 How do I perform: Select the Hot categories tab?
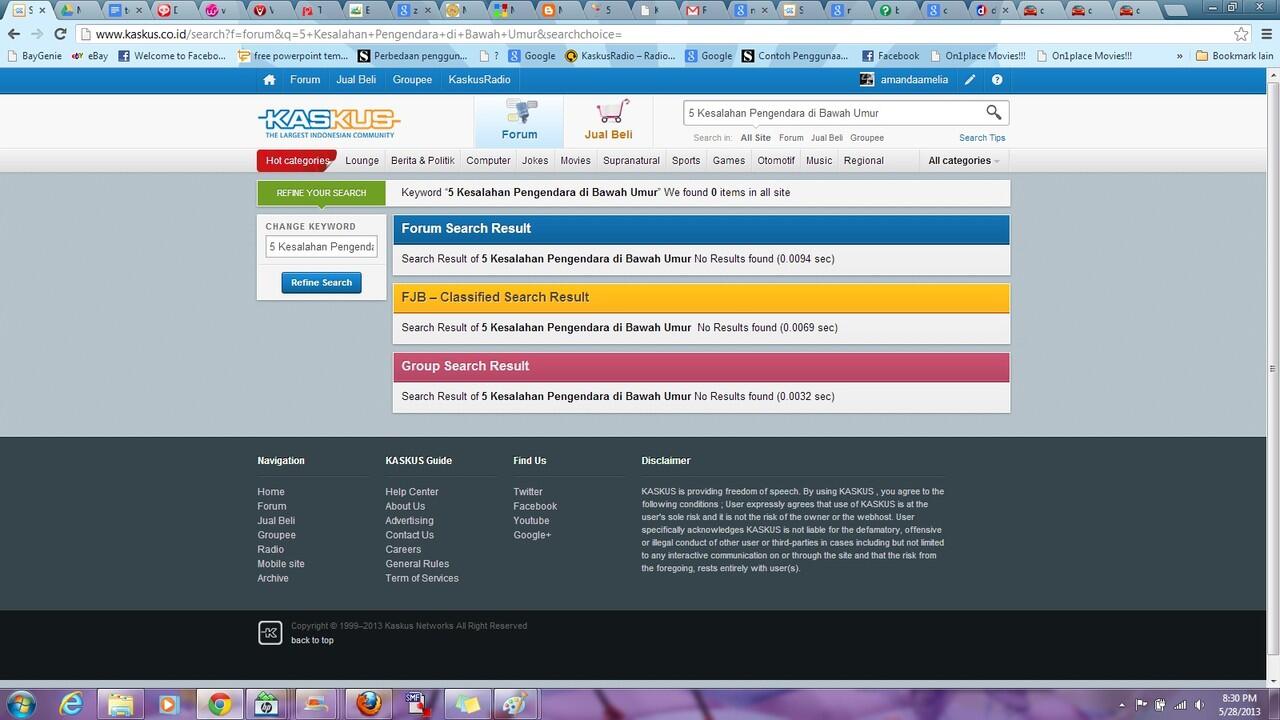[297, 161]
